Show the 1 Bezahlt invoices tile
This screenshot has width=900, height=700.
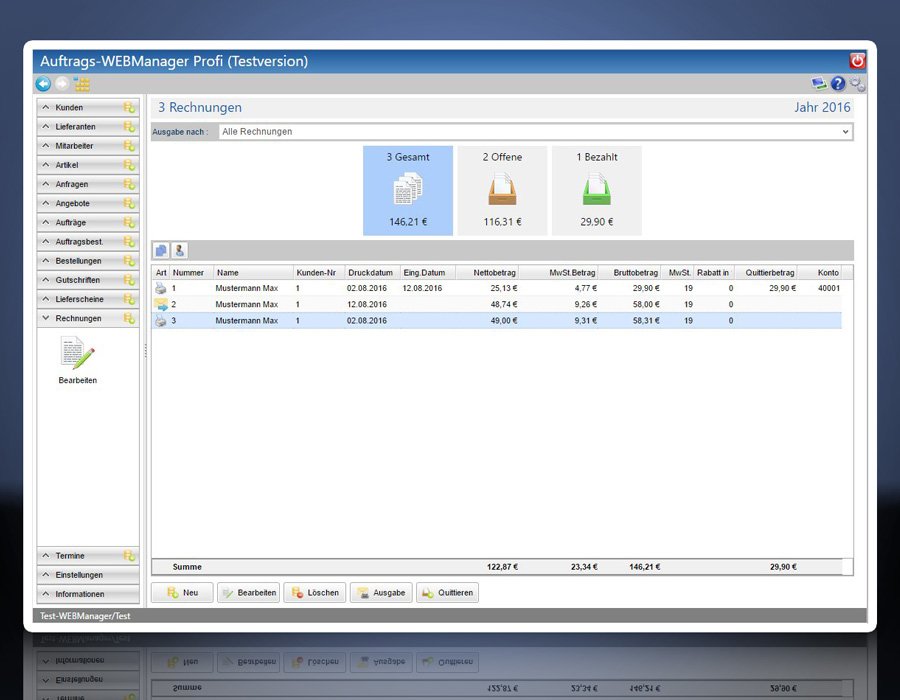click(596, 191)
